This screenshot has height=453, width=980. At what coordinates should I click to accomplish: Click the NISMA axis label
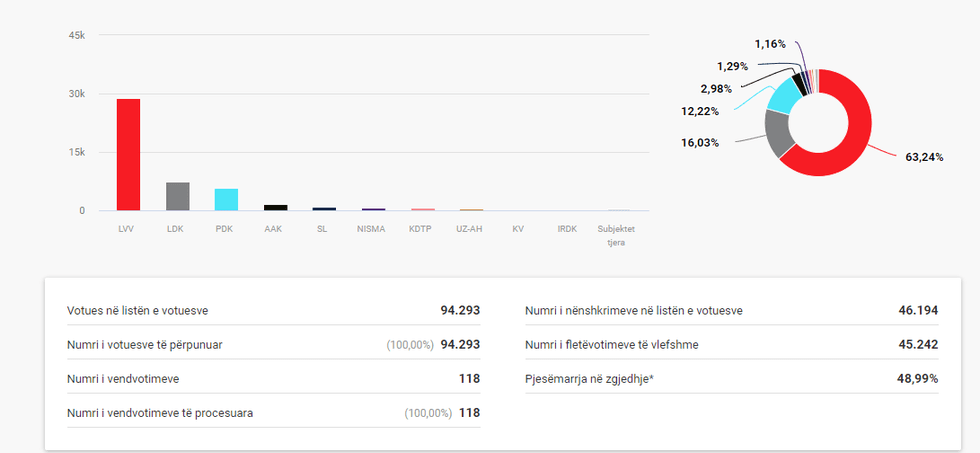pyautogui.click(x=372, y=229)
